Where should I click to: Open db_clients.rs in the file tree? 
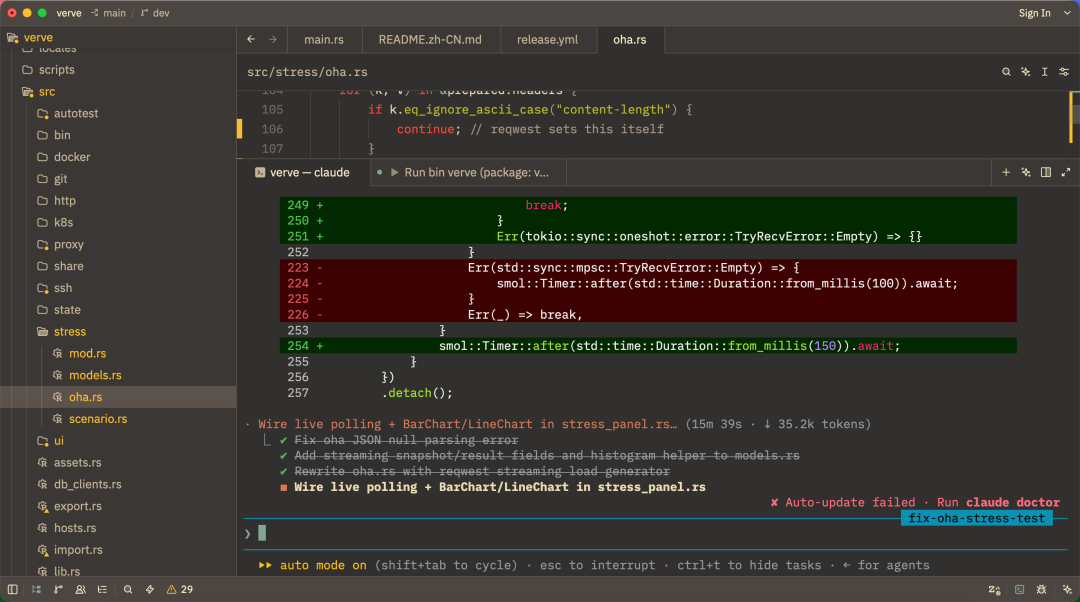coord(118,484)
